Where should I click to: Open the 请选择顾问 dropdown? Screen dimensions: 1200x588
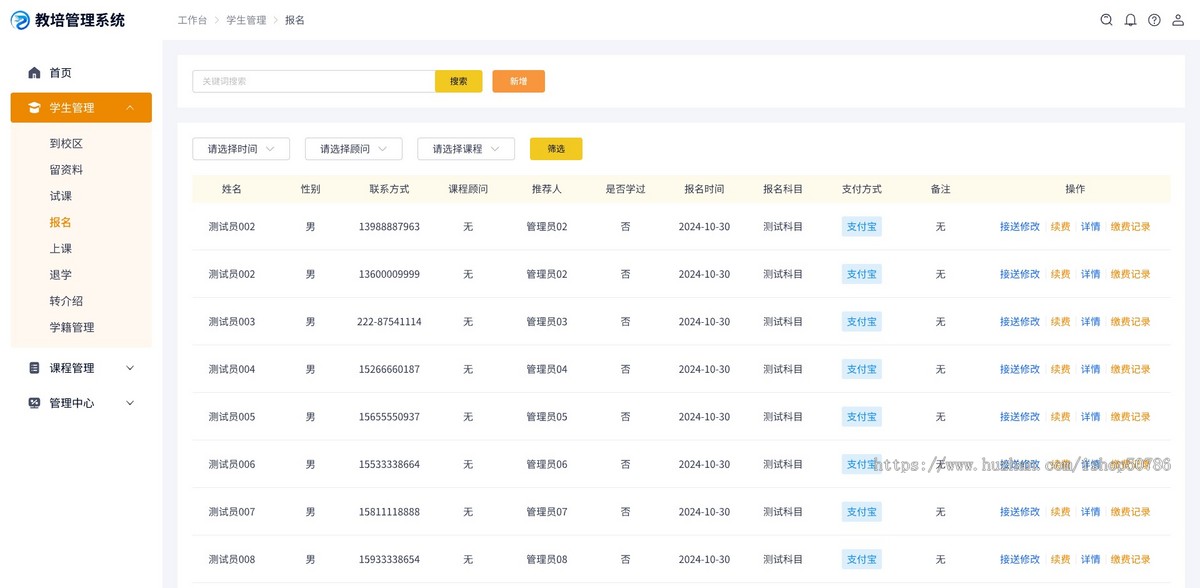353,149
